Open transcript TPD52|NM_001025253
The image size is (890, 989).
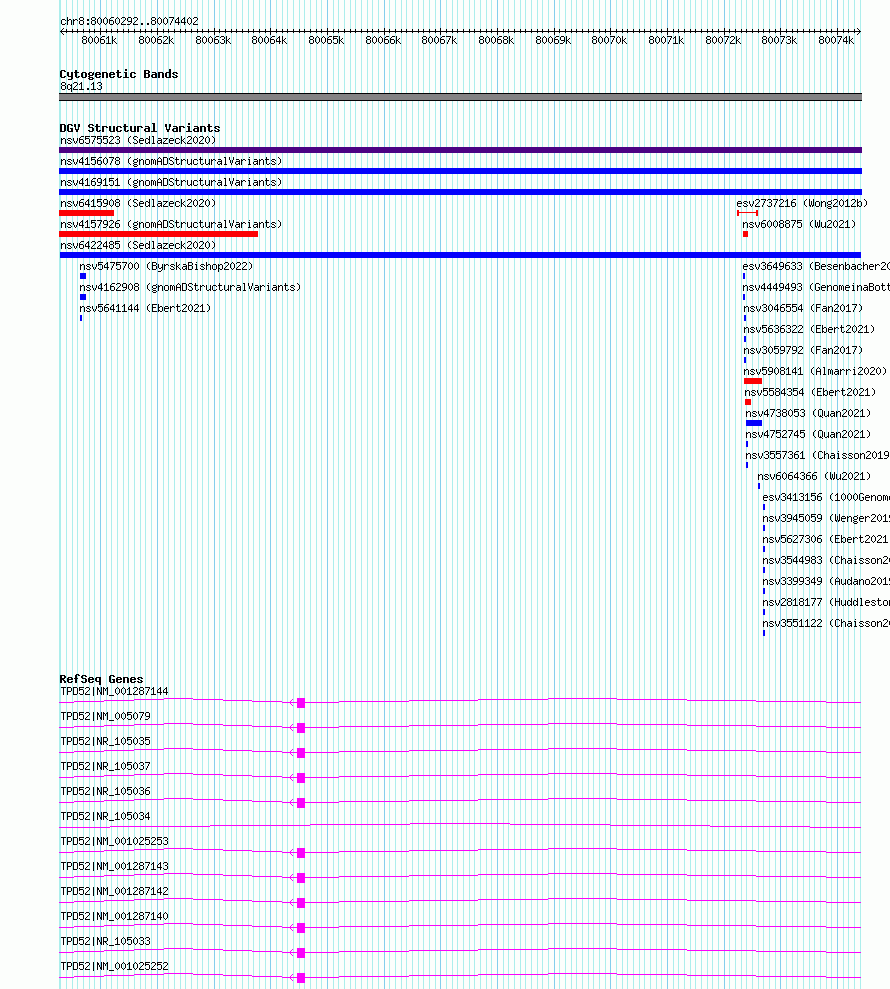point(114,841)
